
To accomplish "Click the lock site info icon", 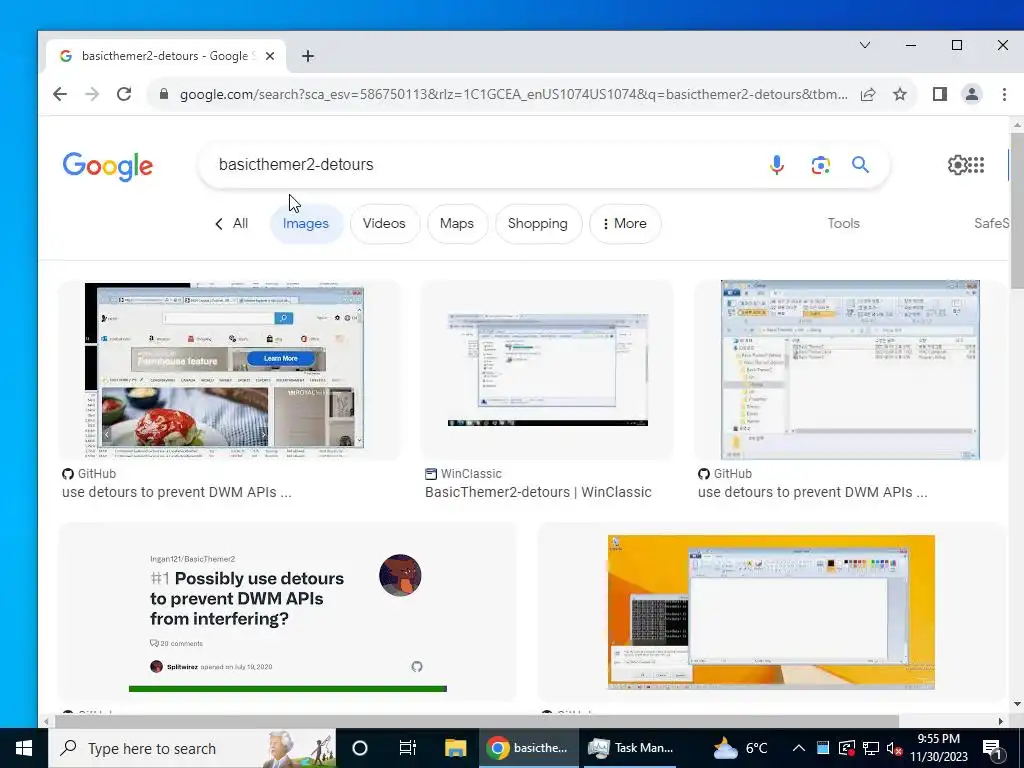I will (x=164, y=94).
